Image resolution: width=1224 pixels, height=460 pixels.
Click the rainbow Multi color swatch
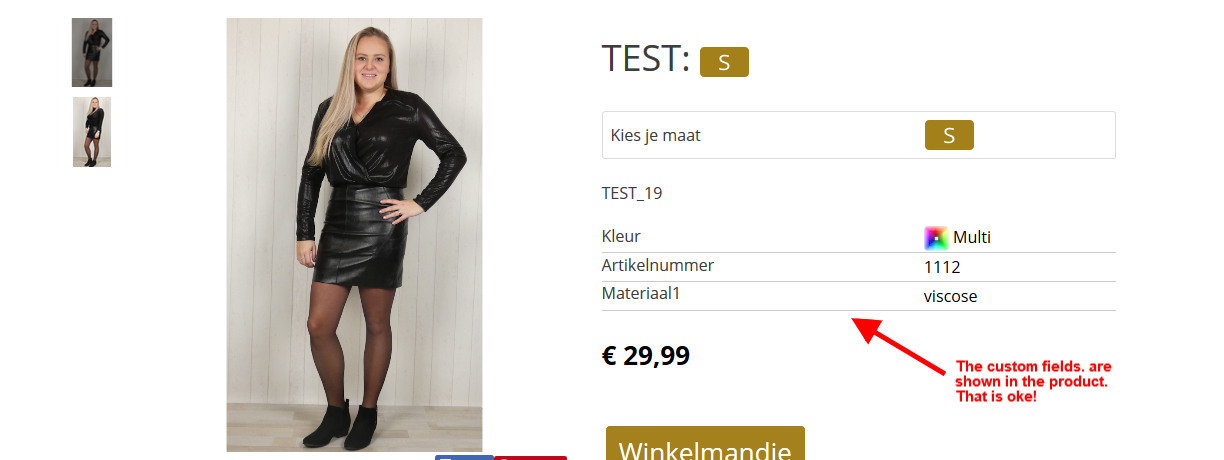coord(936,238)
